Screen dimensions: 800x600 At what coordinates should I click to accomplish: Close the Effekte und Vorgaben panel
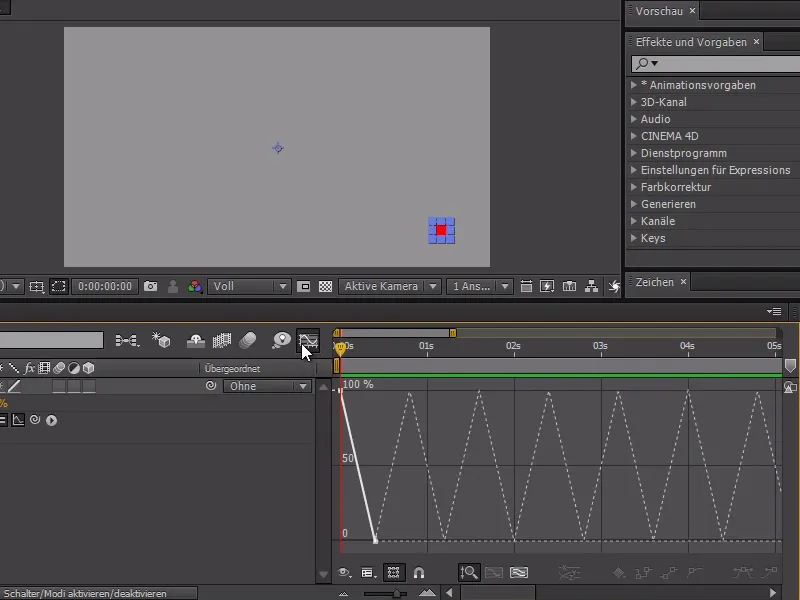point(756,42)
